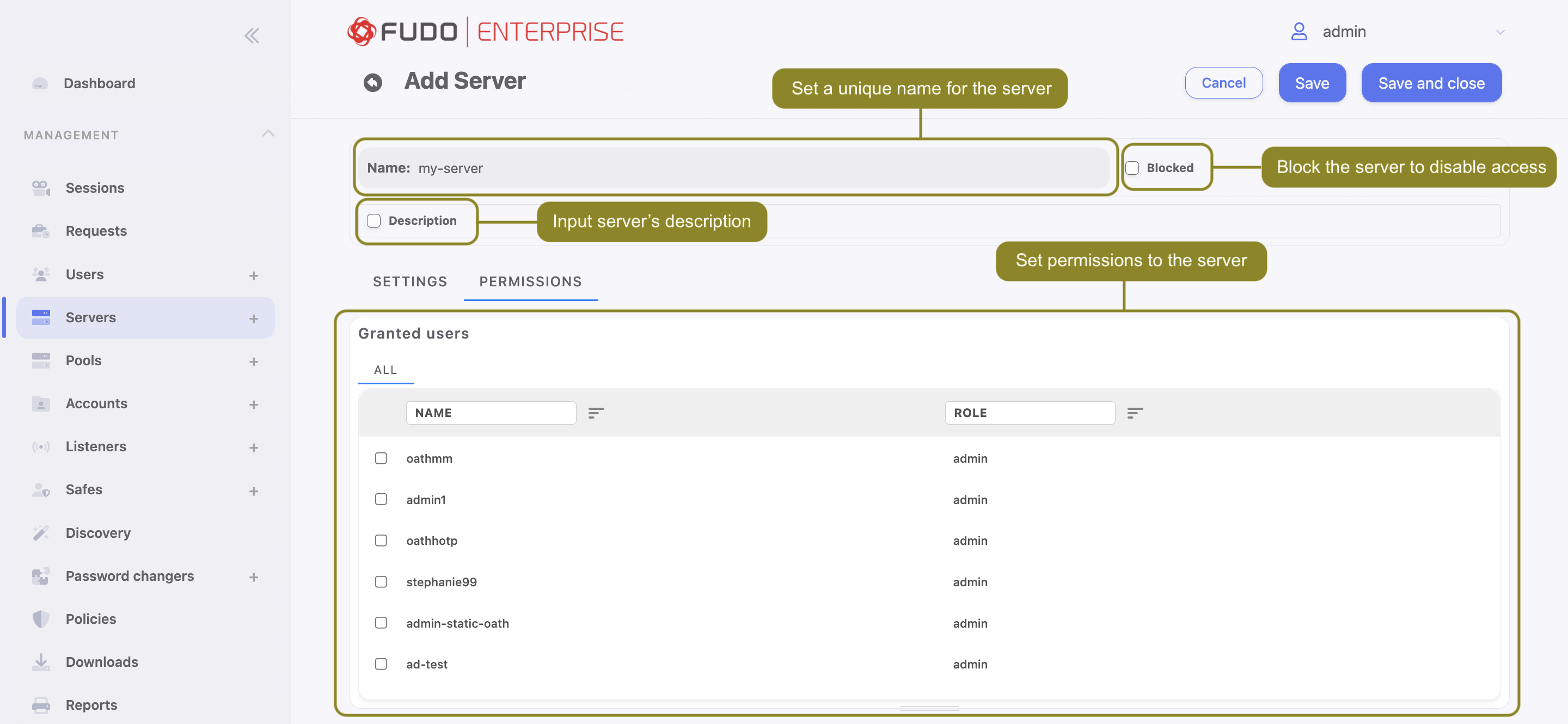The height and width of the screenshot is (724, 1568).
Task: Add a password changer with plus icon
Action: coord(254,578)
